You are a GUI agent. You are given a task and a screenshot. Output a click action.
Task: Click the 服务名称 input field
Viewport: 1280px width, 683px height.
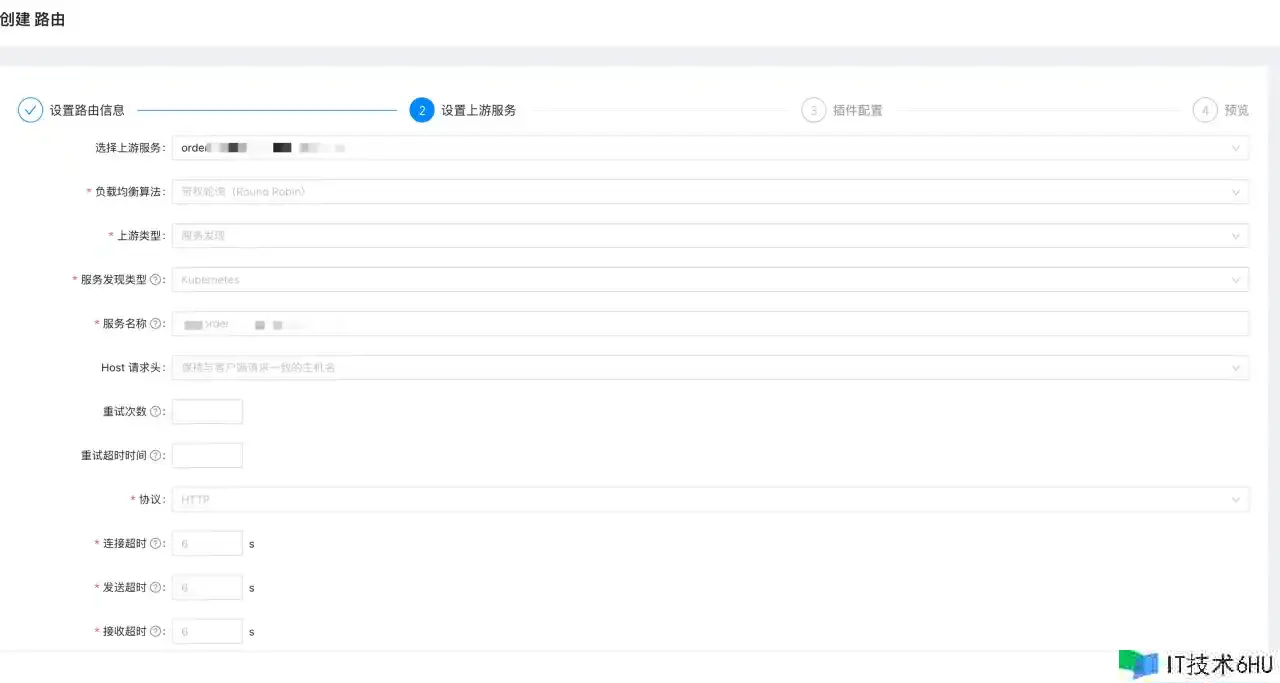tap(710, 324)
